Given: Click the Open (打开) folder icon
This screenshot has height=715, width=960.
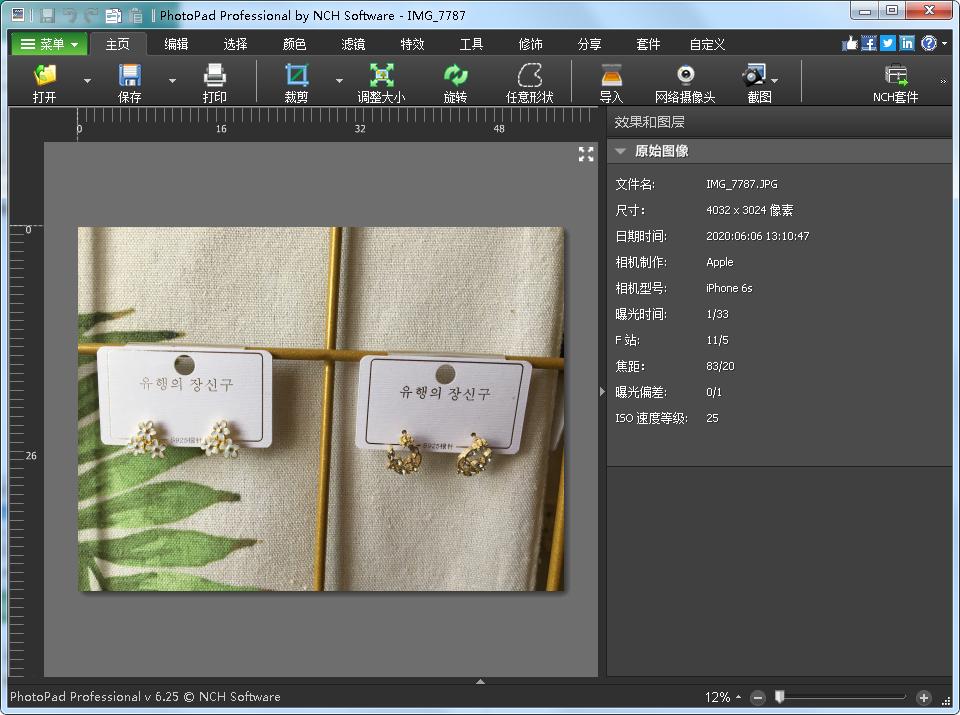Looking at the screenshot, I should (x=44, y=76).
